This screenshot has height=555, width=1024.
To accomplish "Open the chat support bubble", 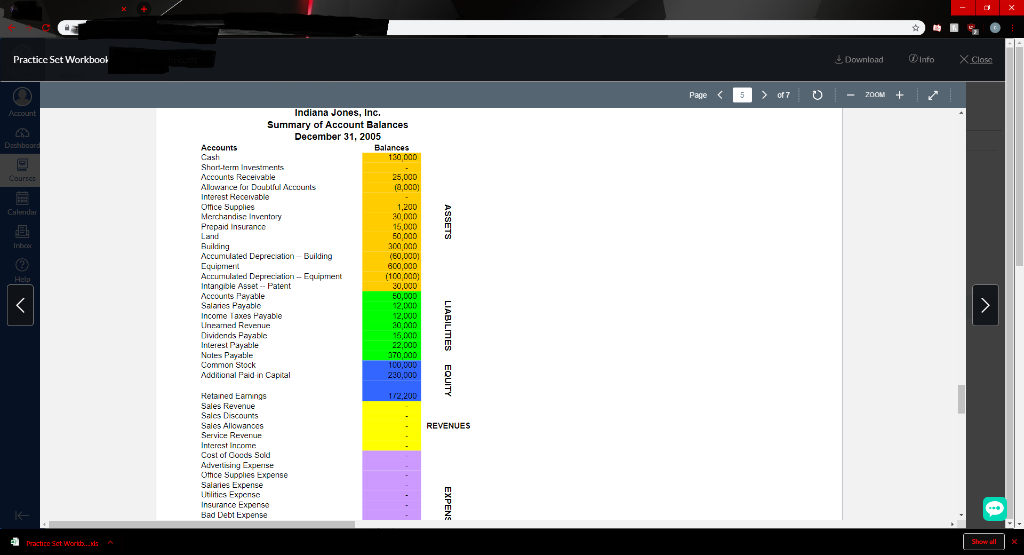I will click(x=995, y=508).
